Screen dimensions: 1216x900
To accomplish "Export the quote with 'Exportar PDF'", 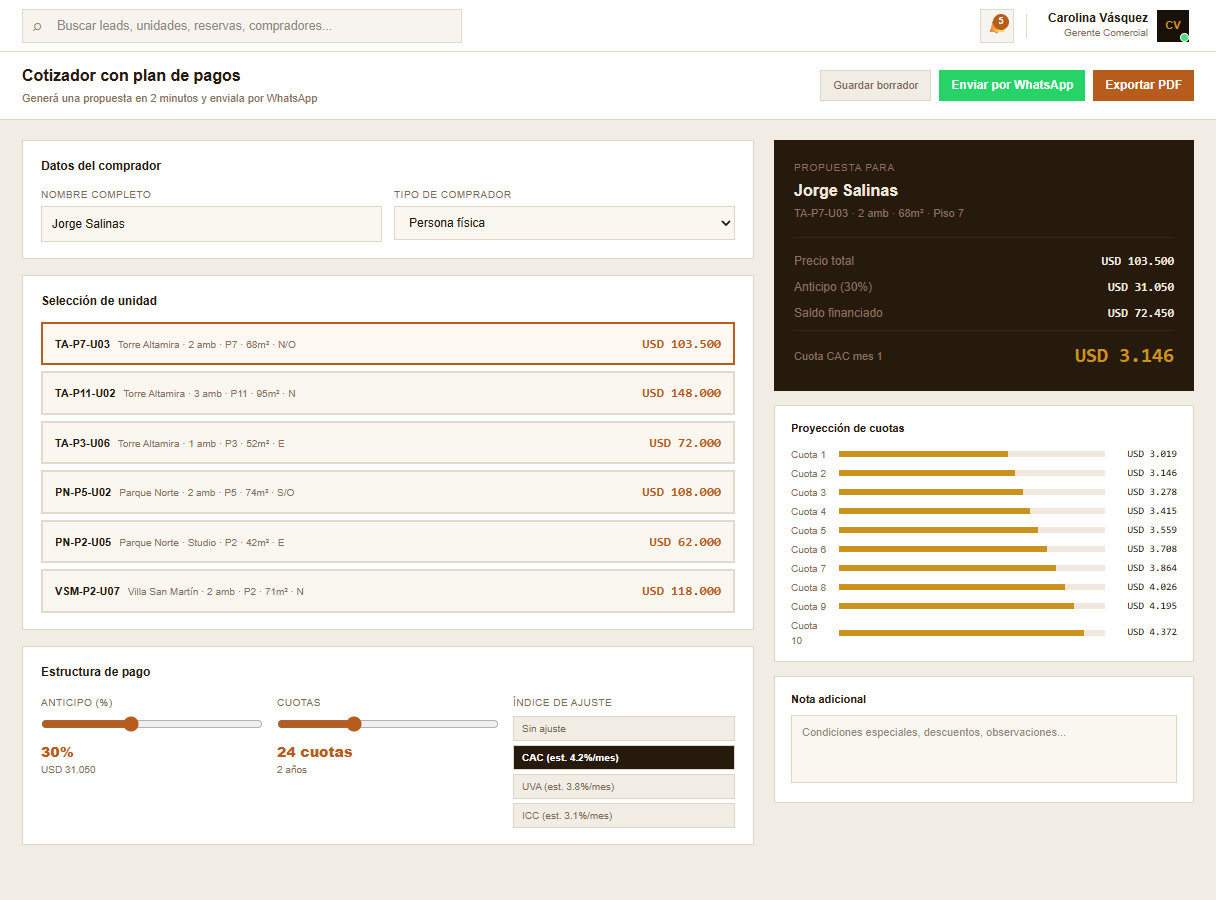I will tap(1142, 86).
